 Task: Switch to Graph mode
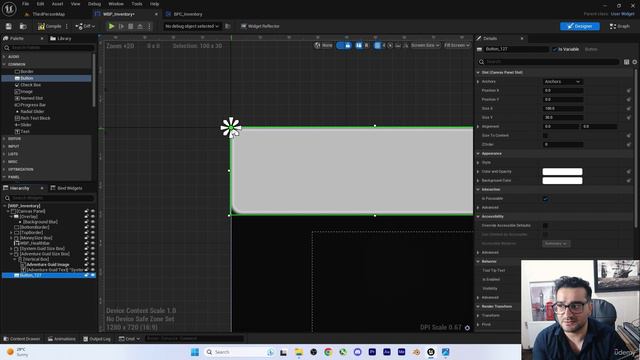620,26
